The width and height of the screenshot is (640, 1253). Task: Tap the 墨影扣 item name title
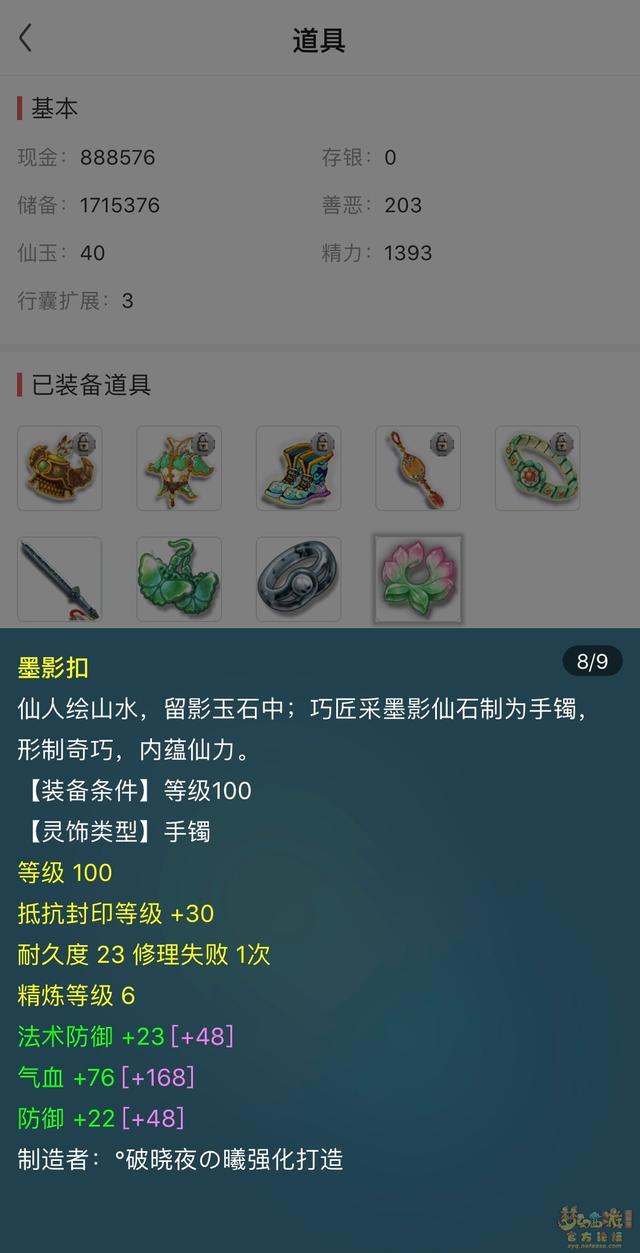[53, 667]
